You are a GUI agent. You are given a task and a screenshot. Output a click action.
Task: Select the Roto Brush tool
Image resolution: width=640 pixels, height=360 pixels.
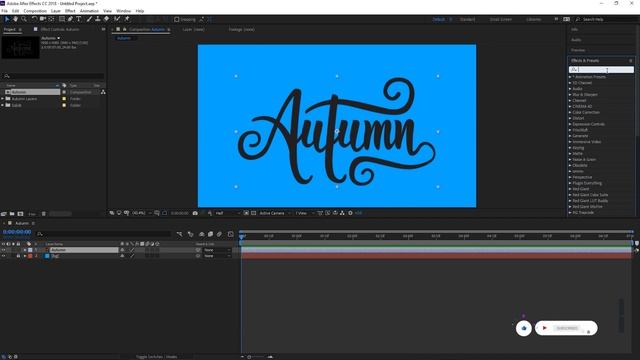pyautogui.click(x=117, y=19)
